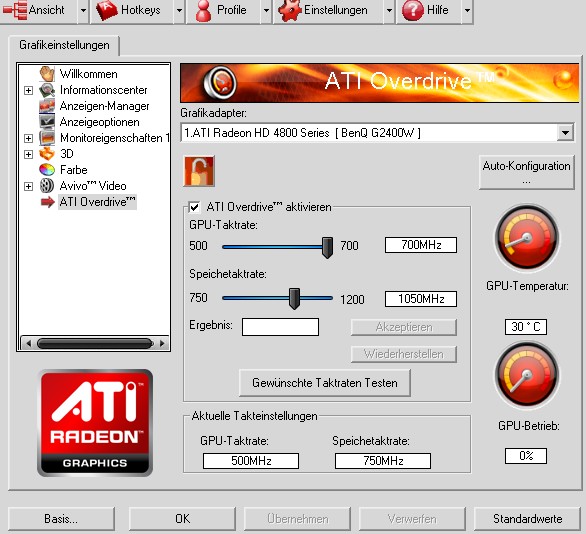Click the Basis... button

click(61, 519)
